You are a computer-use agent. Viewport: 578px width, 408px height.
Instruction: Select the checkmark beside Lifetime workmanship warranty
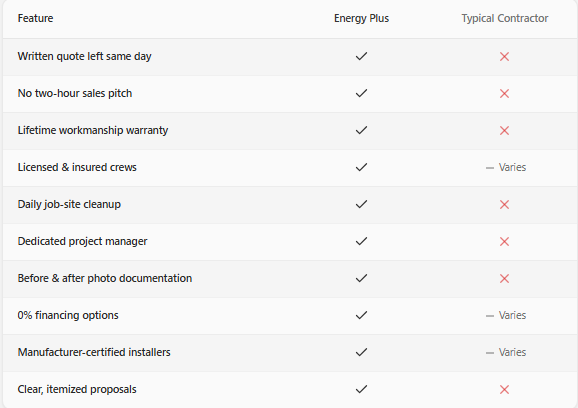click(361, 130)
